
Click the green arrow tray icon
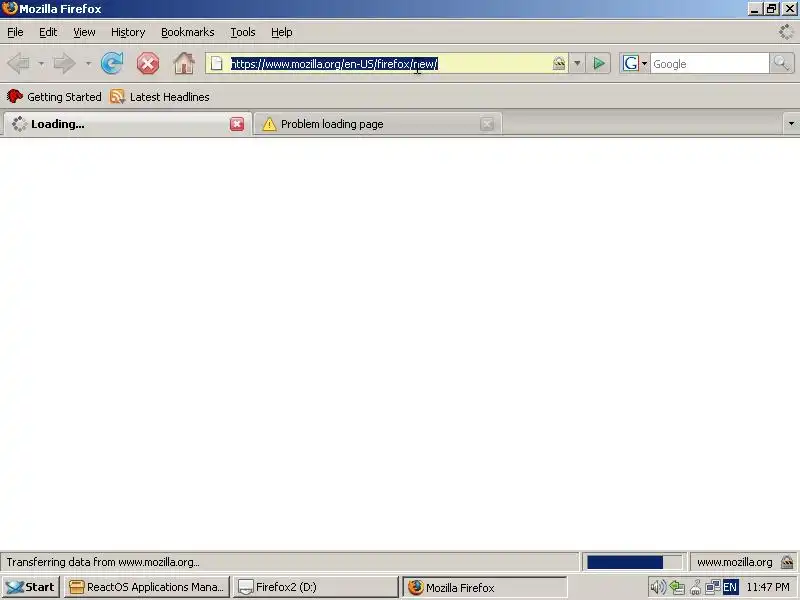[x=677, y=587]
